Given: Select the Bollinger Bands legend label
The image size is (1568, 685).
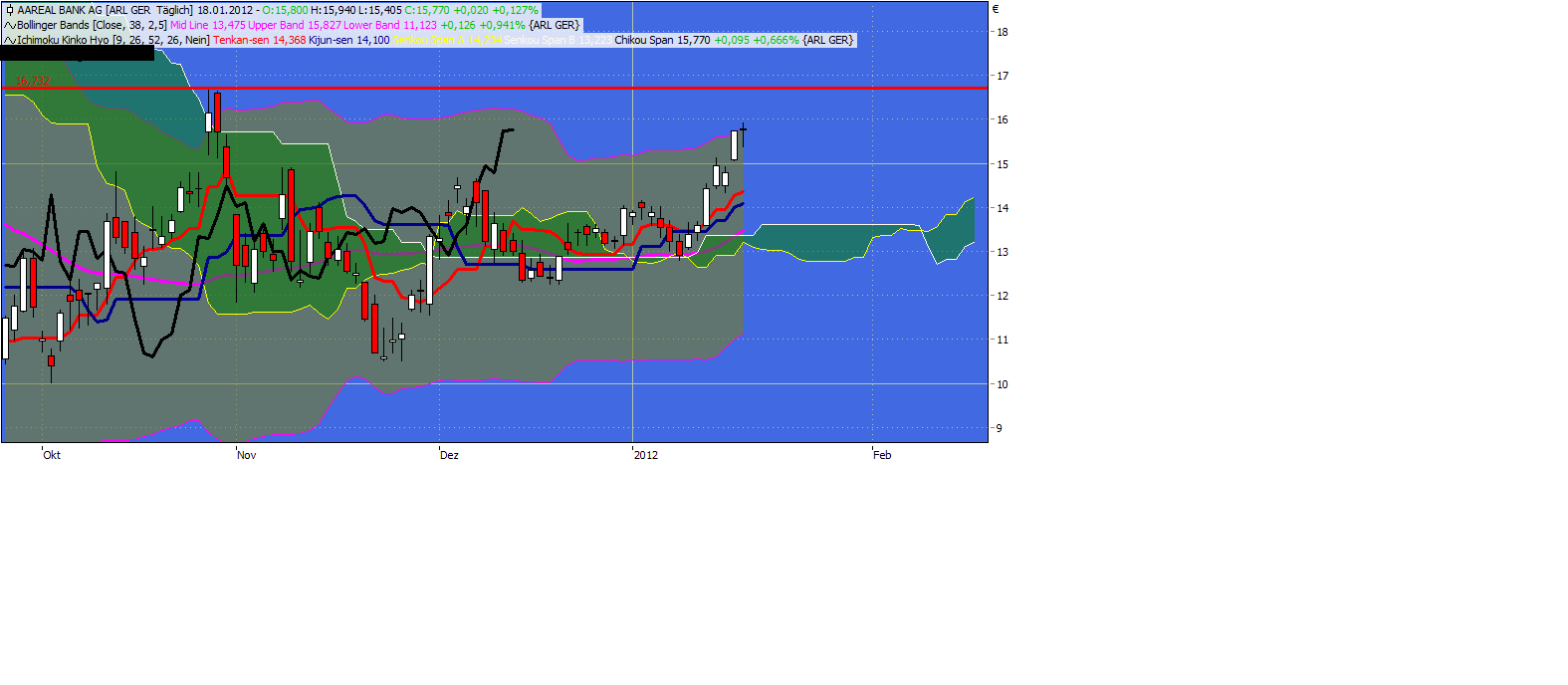Looking at the screenshot, I should pyautogui.click(x=92, y=25).
